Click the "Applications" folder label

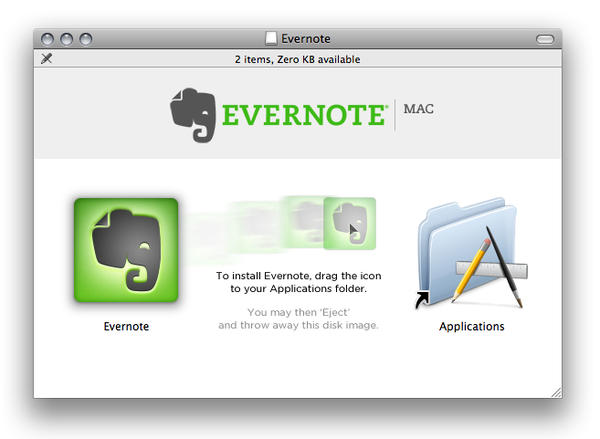pyautogui.click(x=472, y=326)
